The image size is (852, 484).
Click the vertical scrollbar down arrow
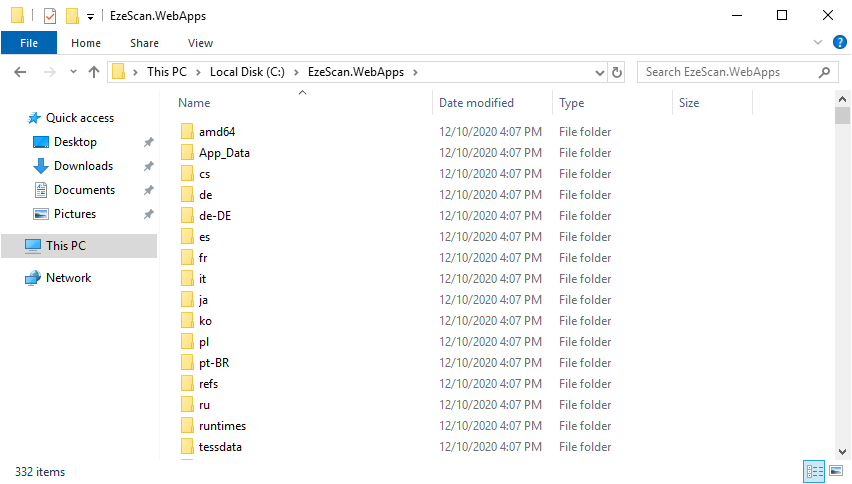(x=843, y=451)
